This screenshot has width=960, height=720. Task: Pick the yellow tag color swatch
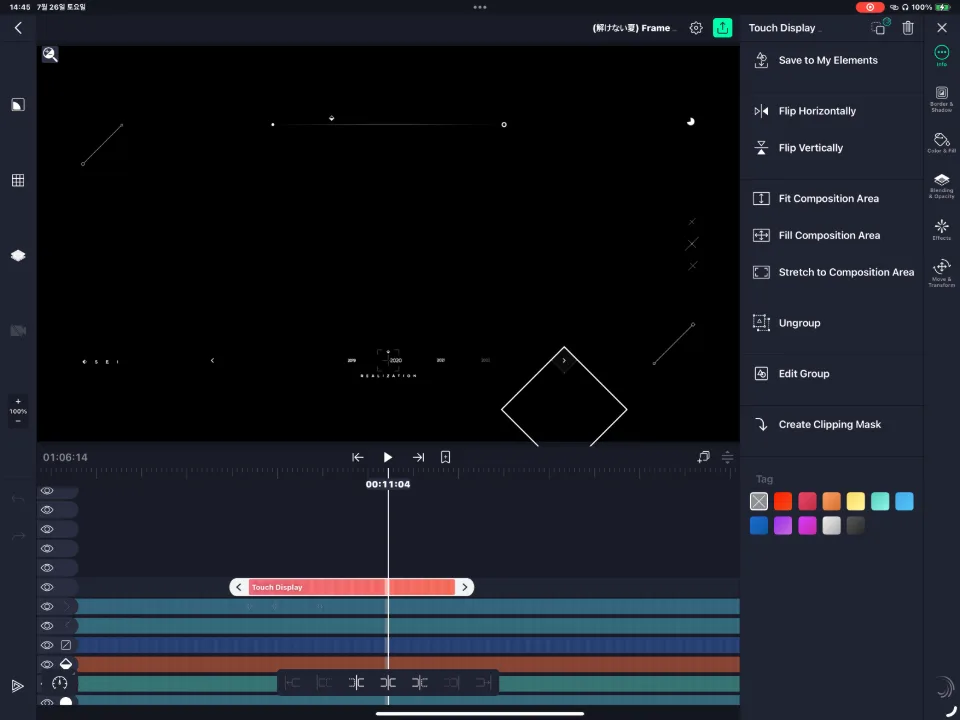click(855, 501)
